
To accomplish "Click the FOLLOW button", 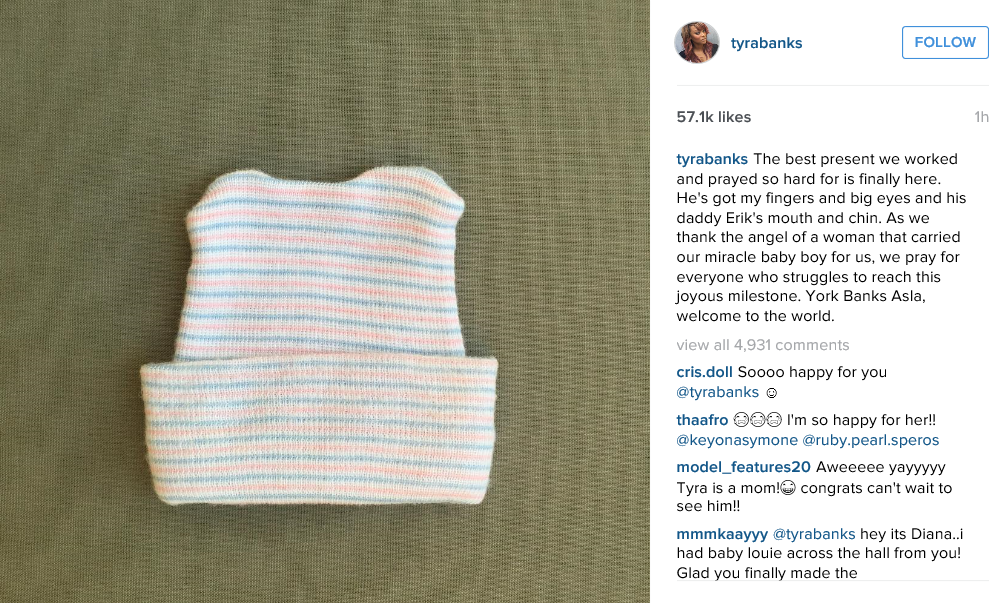I will [945, 43].
